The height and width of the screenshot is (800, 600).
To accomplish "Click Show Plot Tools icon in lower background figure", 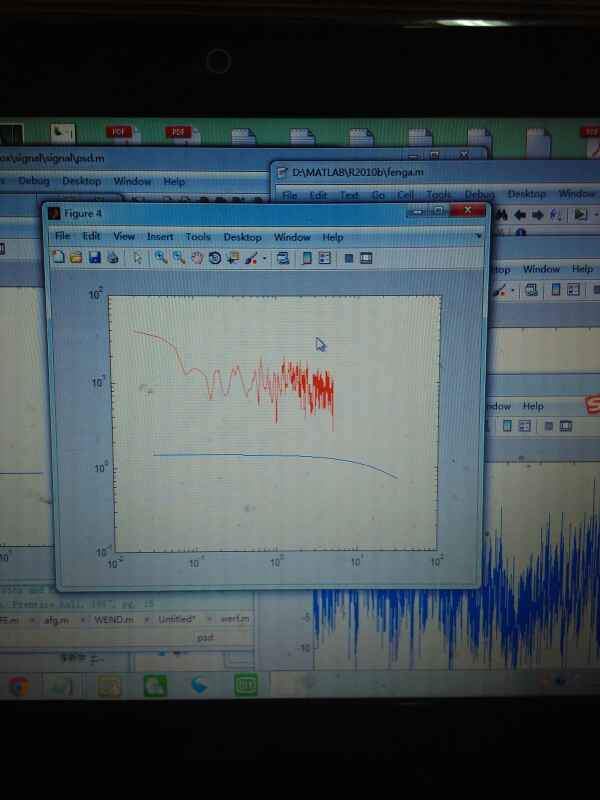I will 566,426.
